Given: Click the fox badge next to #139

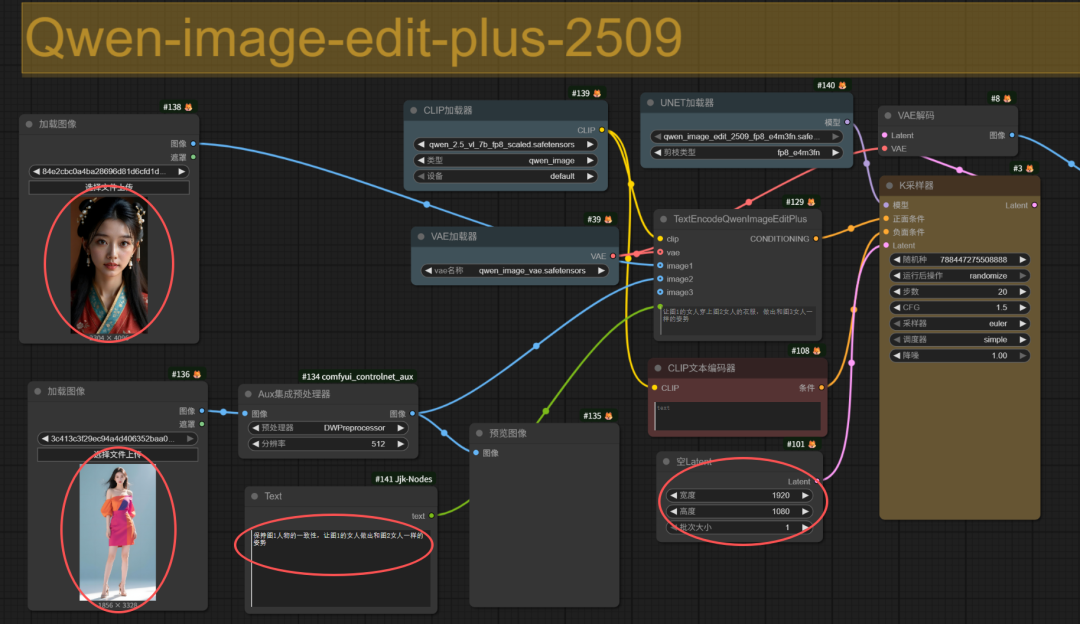Looking at the screenshot, I should [597, 93].
